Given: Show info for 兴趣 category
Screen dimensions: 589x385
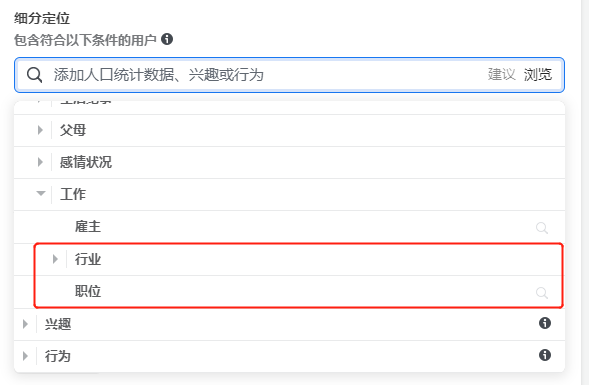Looking at the screenshot, I should tap(545, 323).
